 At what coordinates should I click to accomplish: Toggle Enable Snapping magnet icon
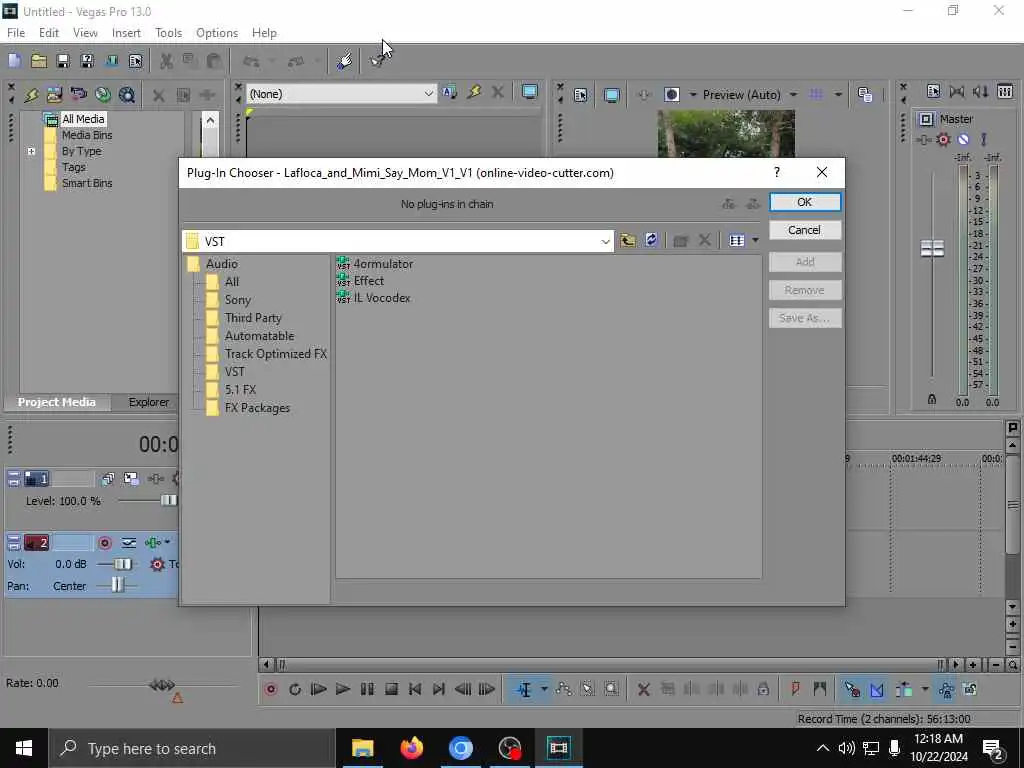coord(852,689)
